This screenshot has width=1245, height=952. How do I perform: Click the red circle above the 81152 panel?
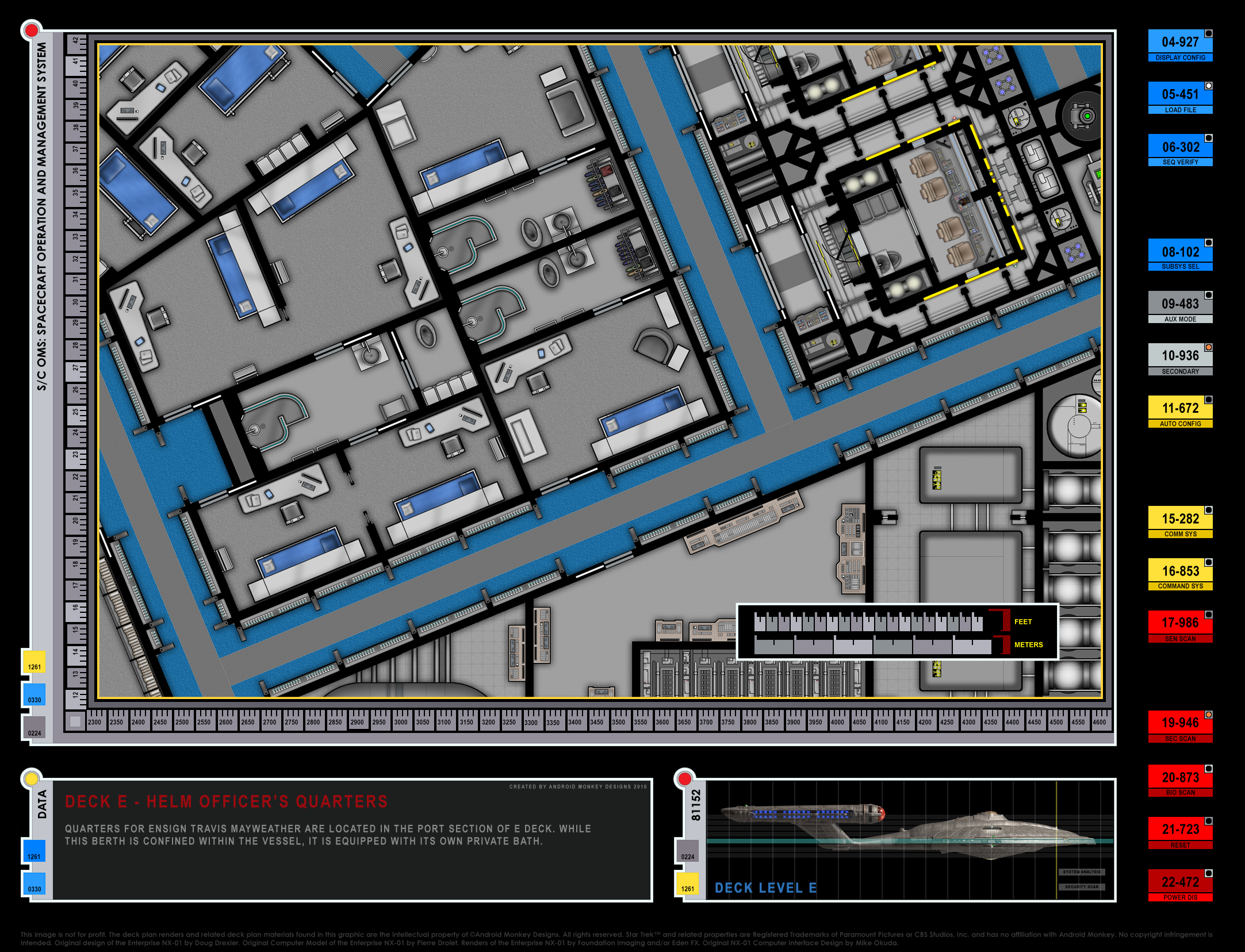tap(684, 779)
